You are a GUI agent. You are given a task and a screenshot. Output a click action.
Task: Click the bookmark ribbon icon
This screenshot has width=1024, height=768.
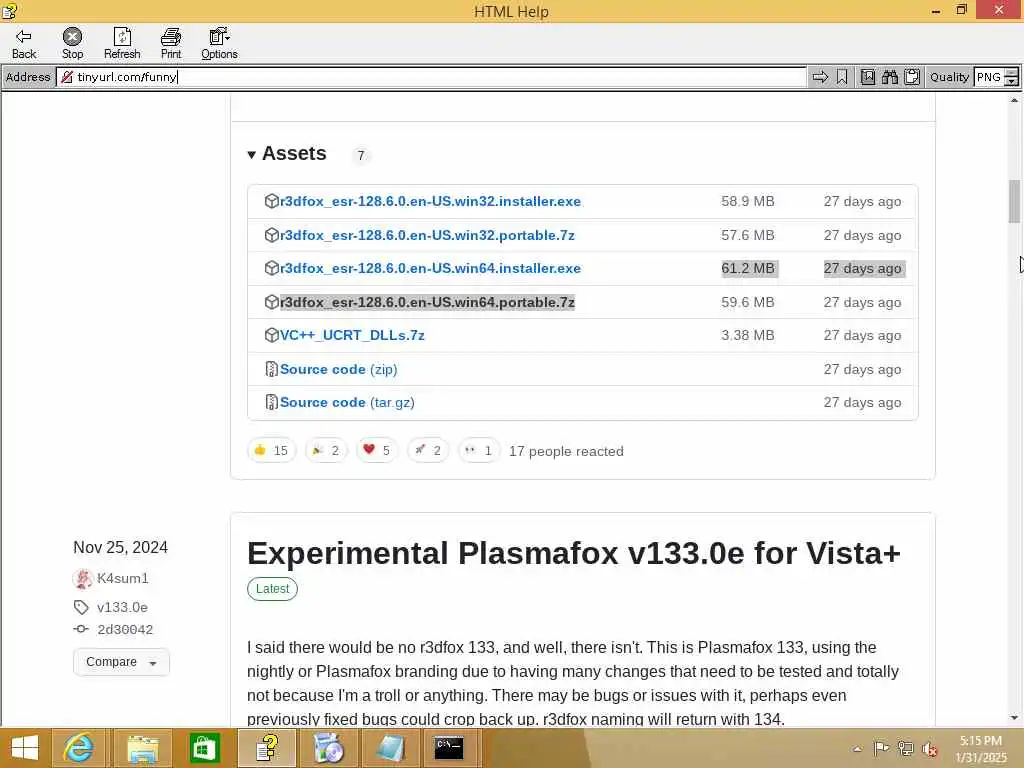tap(842, 77)
